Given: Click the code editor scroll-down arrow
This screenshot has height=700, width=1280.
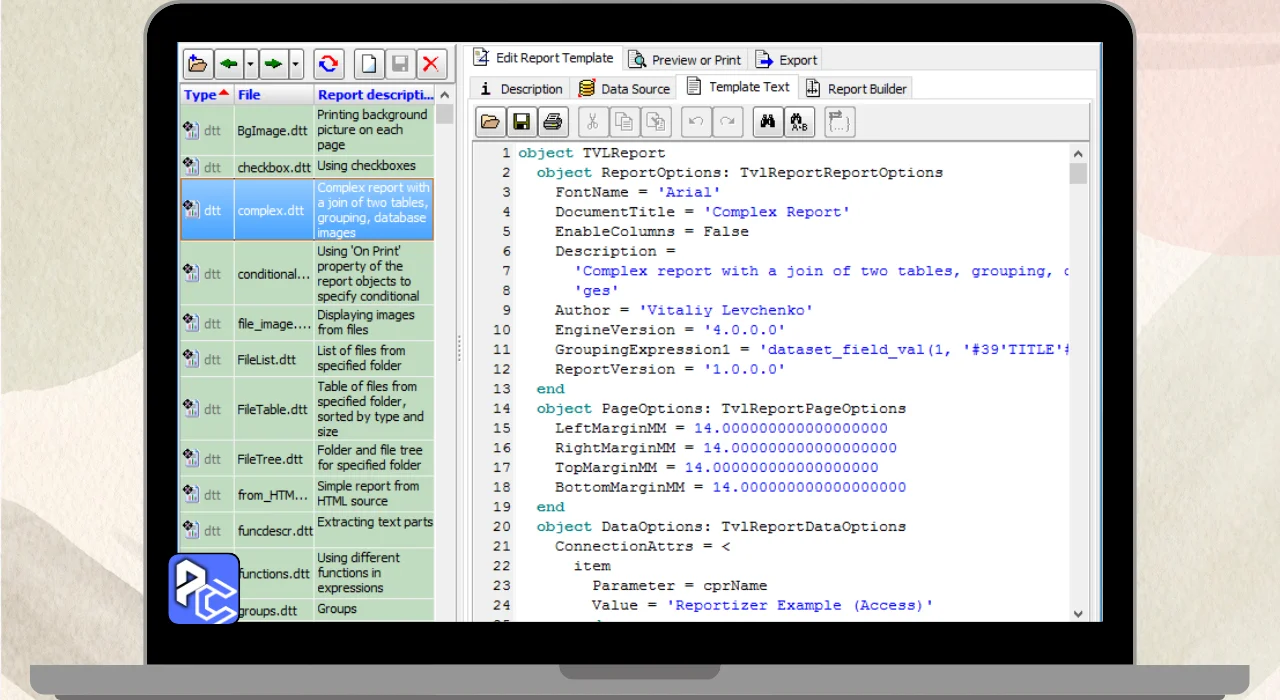Looking at the screenshot, I should tap(1078, 613).
